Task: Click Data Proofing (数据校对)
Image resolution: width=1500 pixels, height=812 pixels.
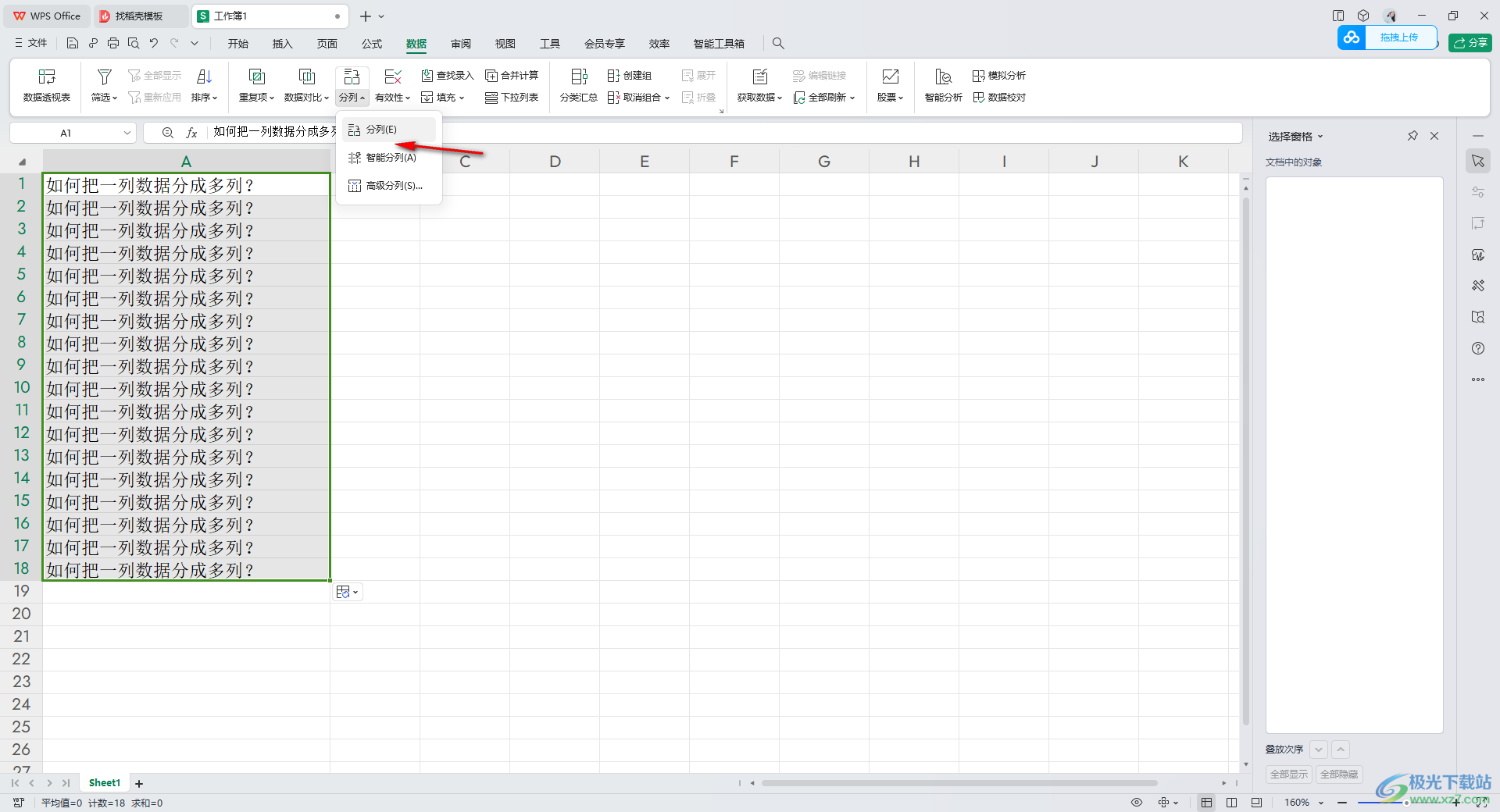Action: (x=999, y=98)
